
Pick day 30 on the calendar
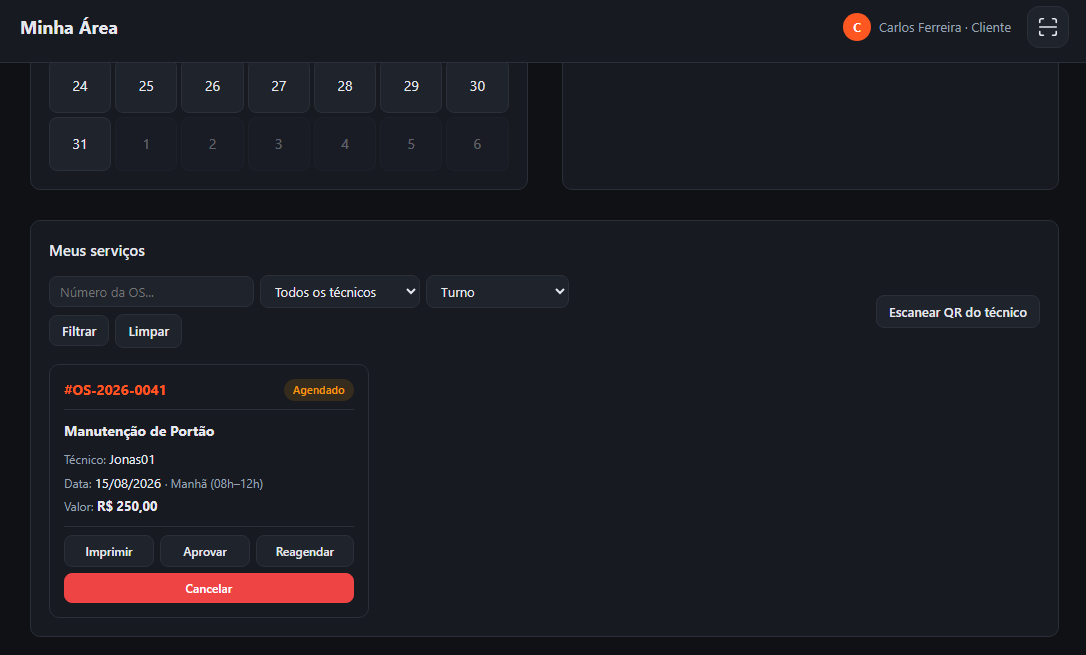pyautogui.click(x=477, y=86)
